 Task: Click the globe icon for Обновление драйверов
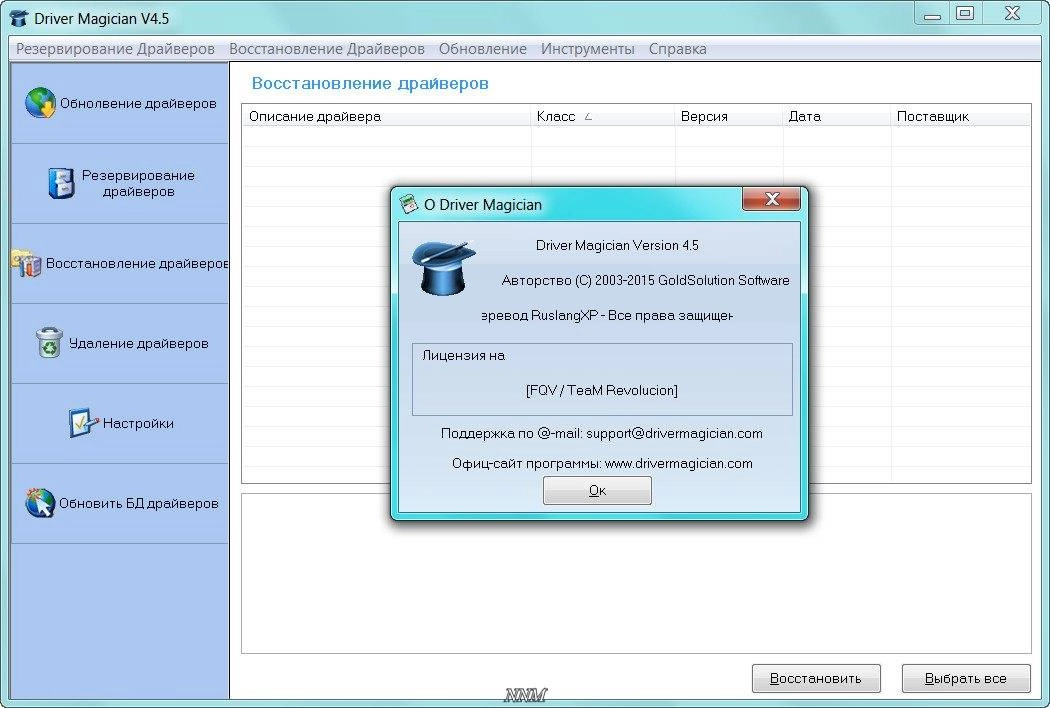40,102
